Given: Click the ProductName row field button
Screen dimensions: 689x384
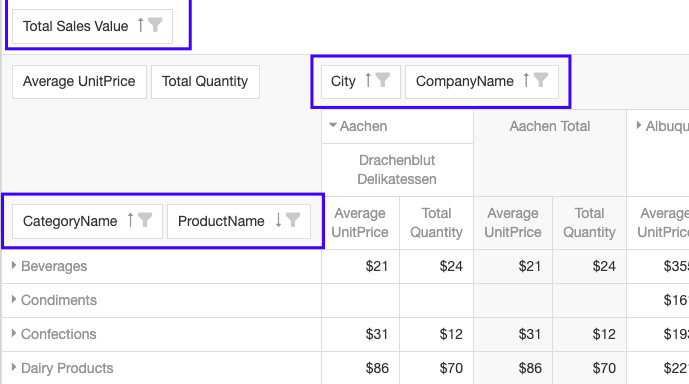Looking at the screenshot, I should [239, 221].
